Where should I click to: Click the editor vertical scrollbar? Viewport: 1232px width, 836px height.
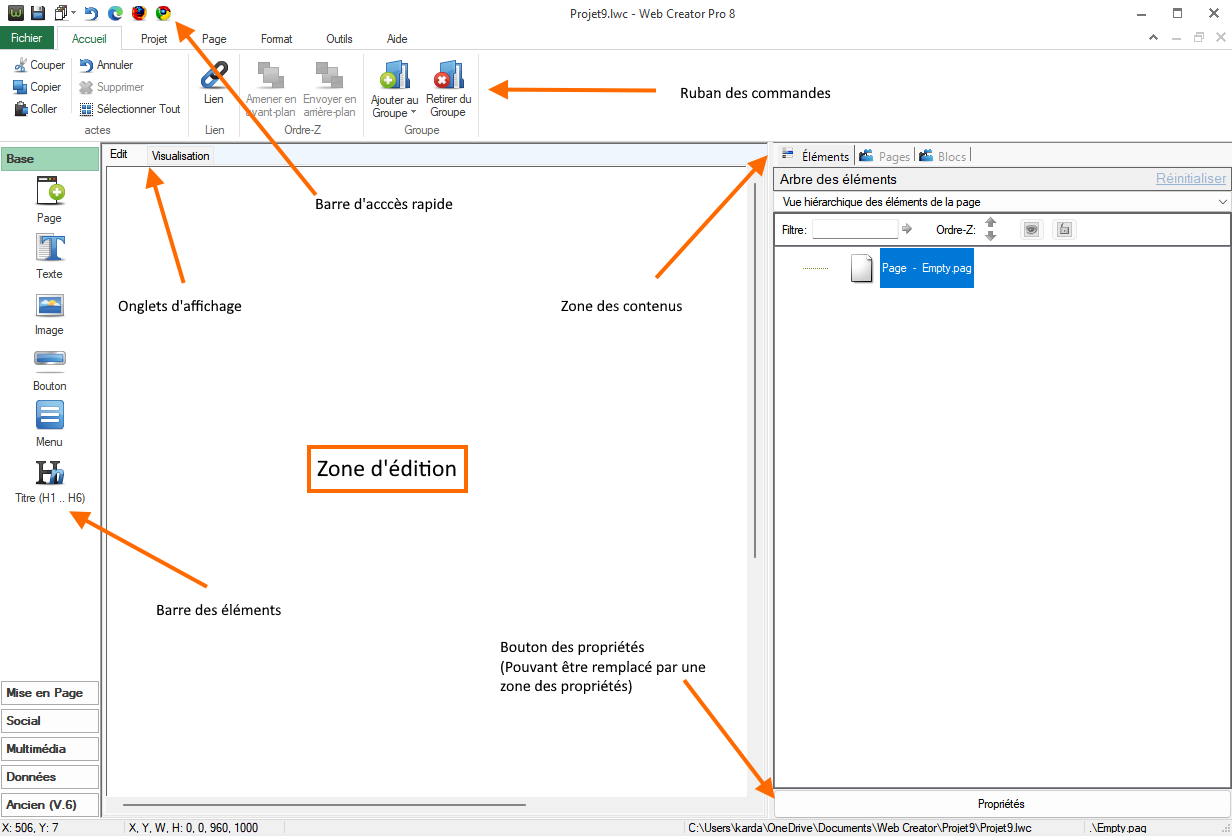[755, 370]
